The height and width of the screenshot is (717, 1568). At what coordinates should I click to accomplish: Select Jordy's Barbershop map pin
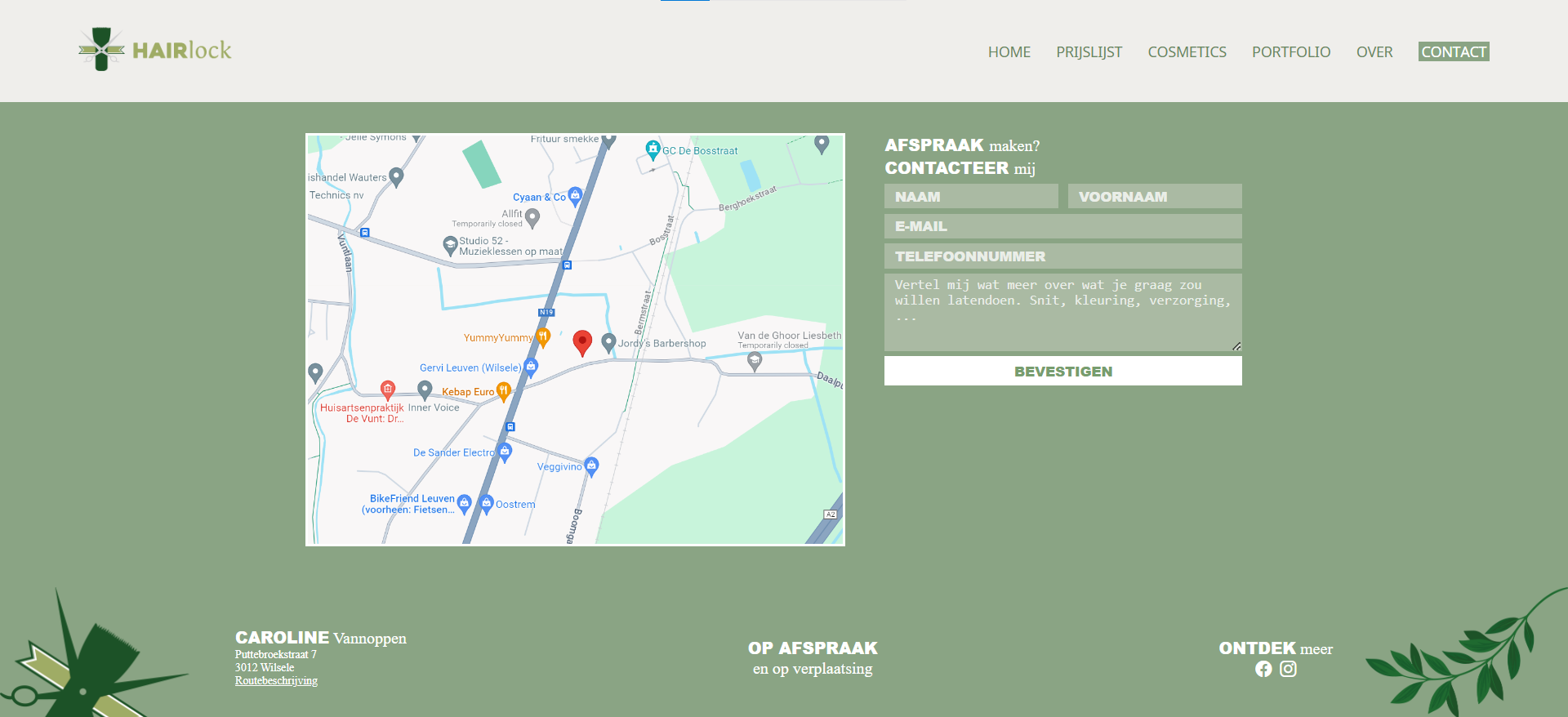[x=608, y=343]
